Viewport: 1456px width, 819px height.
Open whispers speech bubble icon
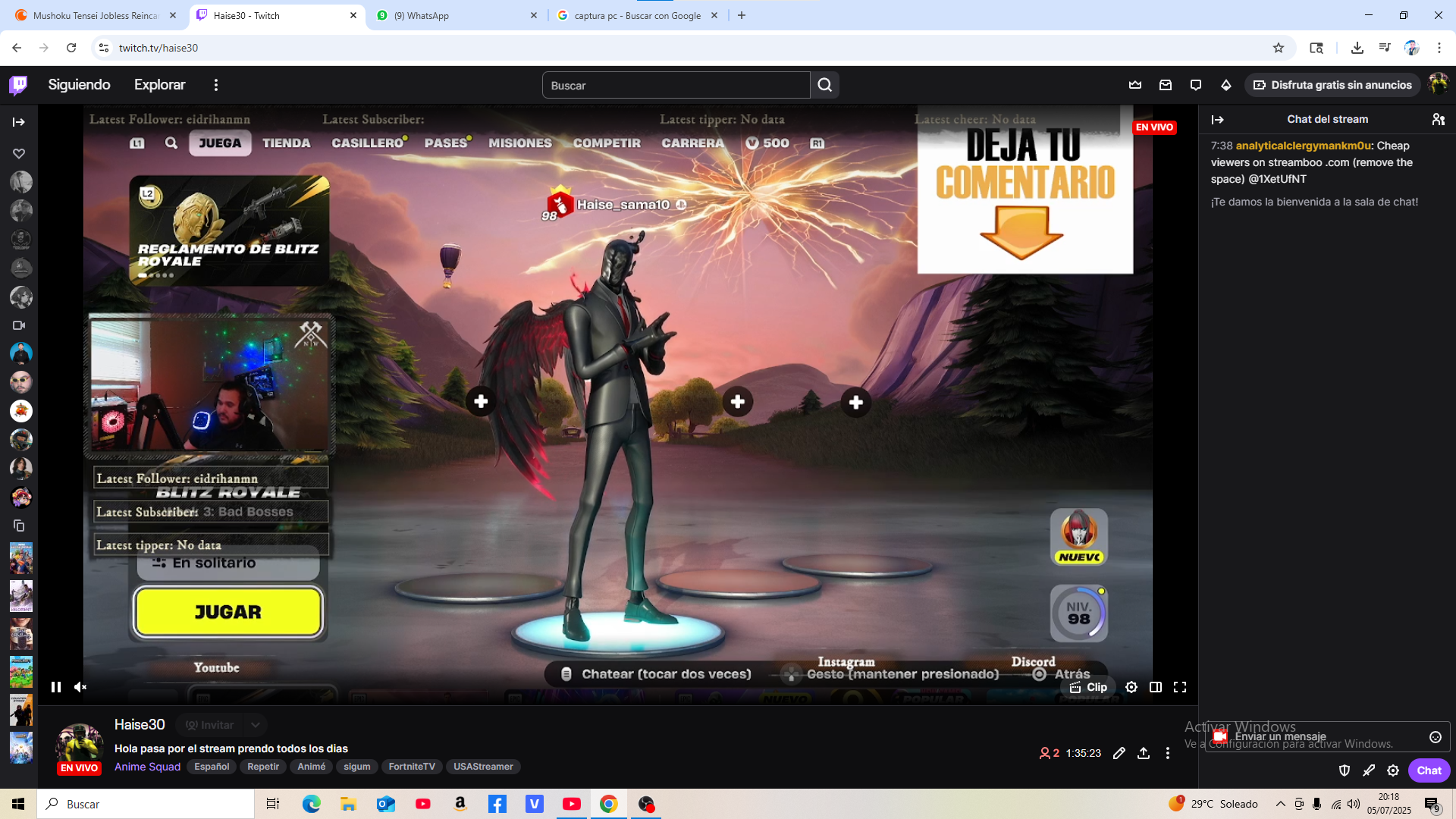pyautogui.click(x=1196, y=85)
